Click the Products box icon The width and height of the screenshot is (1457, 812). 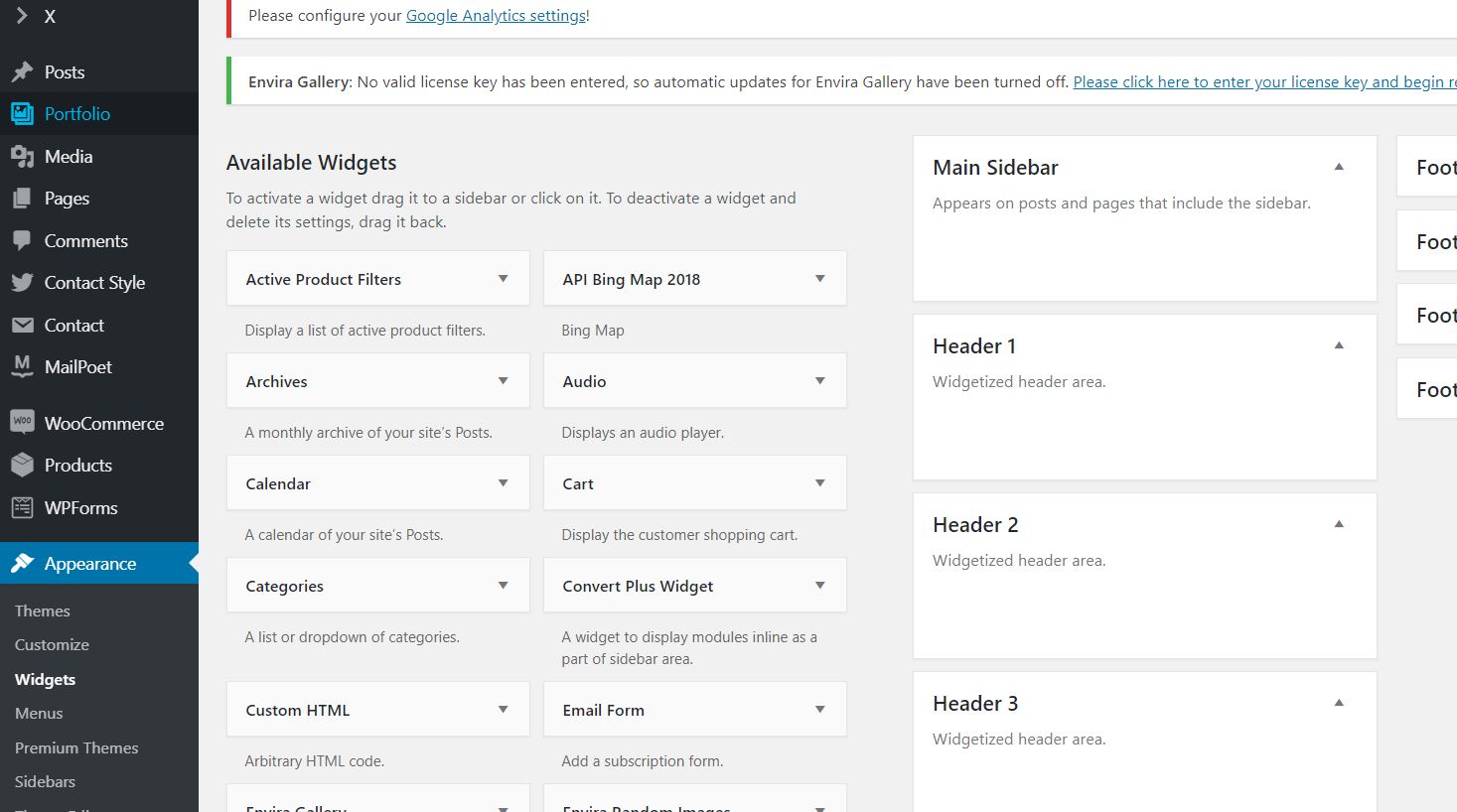point(22,466)
